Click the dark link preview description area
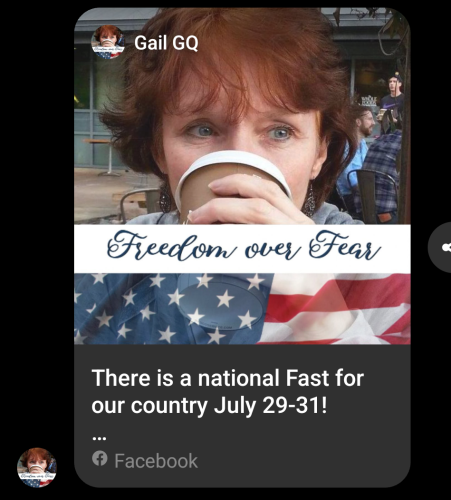Image resolution: width=451 pixels, height=500 pixels. click(x=242, y=416)
